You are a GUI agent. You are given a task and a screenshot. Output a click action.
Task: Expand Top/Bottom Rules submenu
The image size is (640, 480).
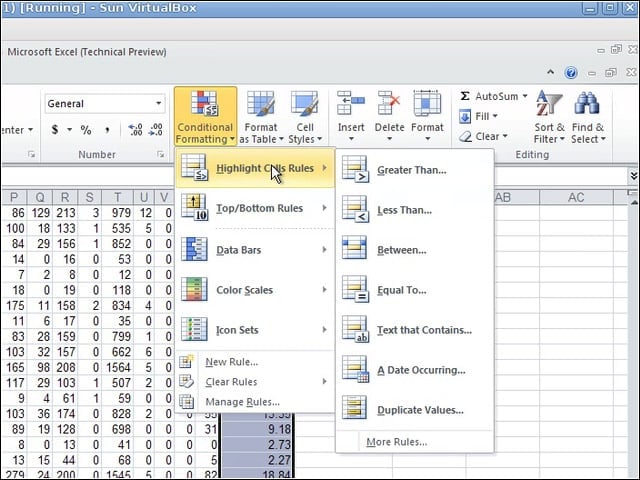pyautogui.click(x=255, y=208)
